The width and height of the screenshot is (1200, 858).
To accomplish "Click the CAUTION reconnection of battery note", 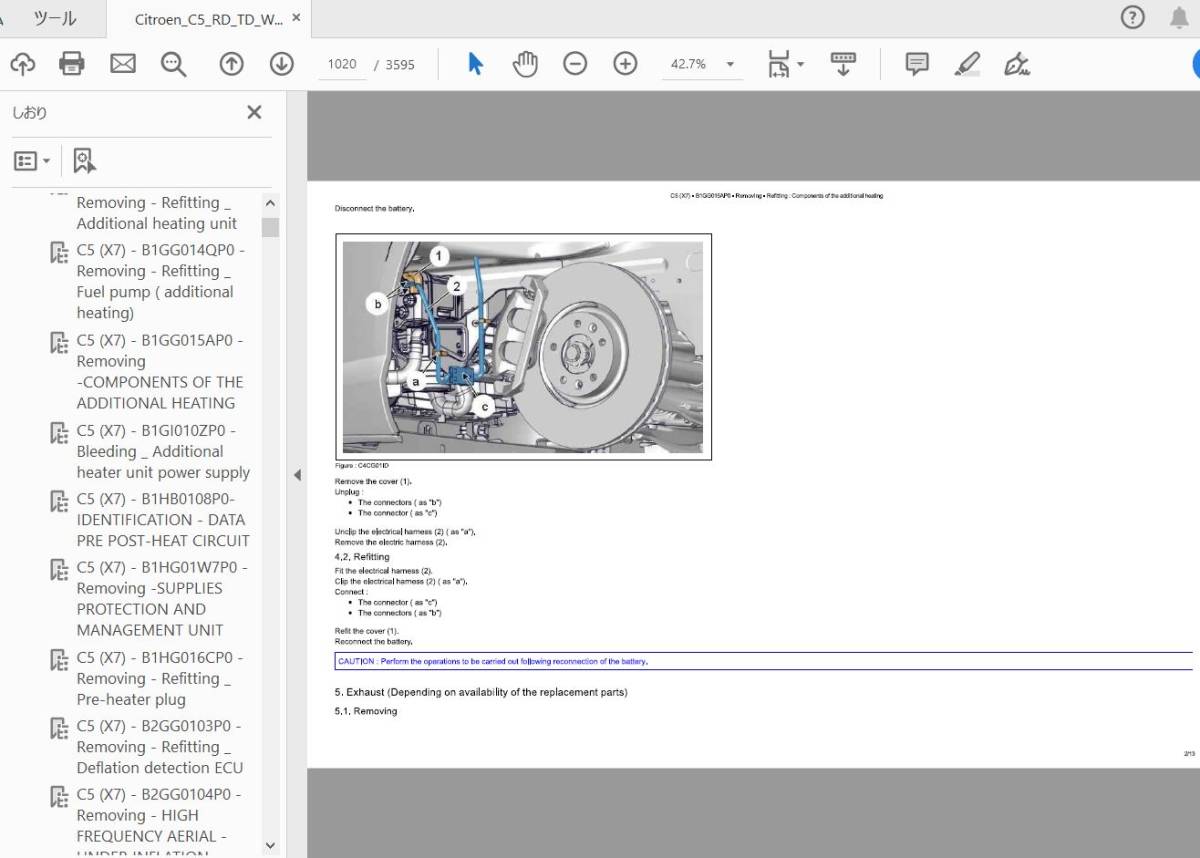I will 764,661.
